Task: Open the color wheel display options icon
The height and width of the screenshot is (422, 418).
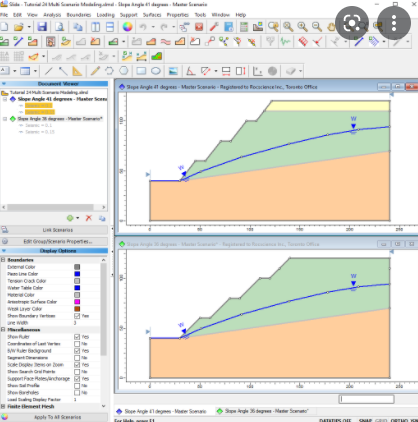Action: pyautogui.click(x=127, y=27)
